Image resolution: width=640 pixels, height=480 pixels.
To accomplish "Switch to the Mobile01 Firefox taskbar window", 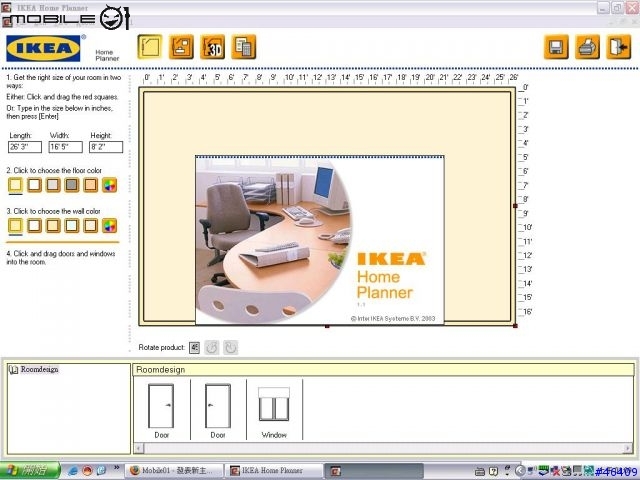I will pyautogui.click(x=174, y=471).
